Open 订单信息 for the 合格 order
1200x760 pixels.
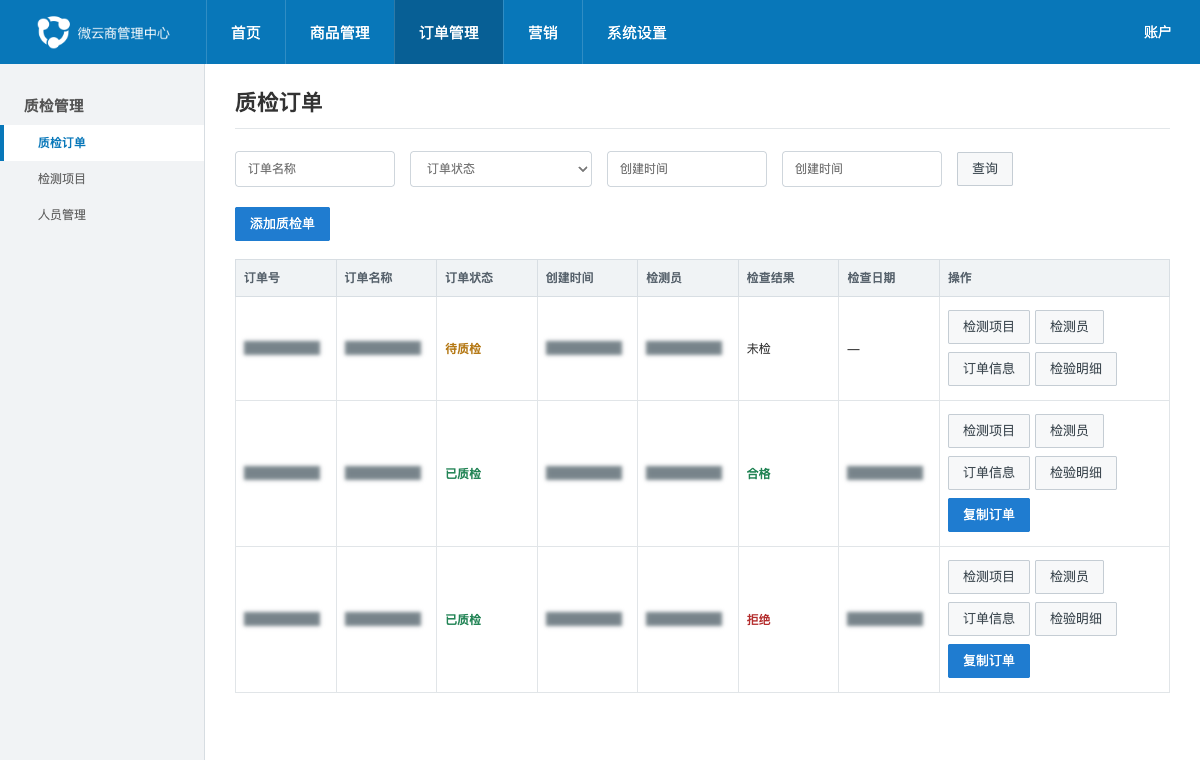(989, 473)
